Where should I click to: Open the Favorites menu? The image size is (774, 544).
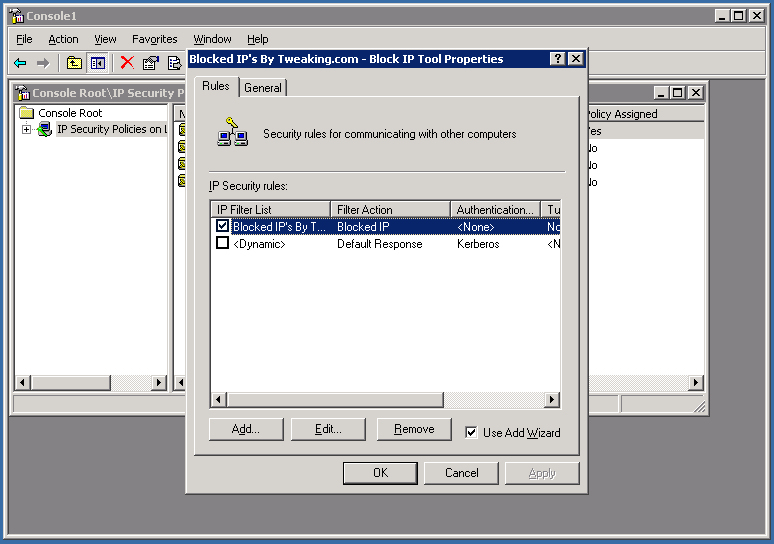154,39
